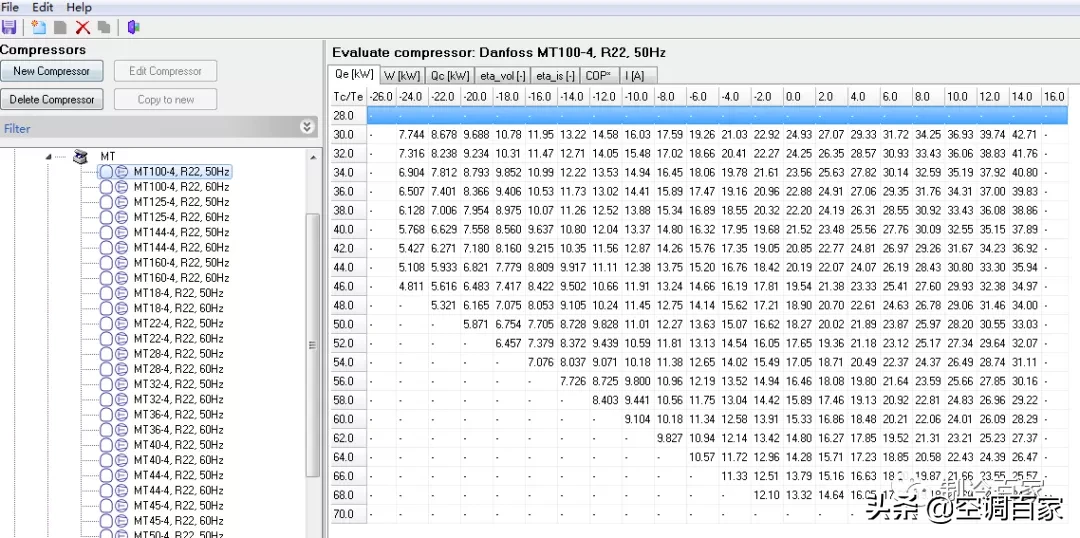Select MT18-4, R22, 50Hz in tree
1080x538 pixels.
(178, 293)
